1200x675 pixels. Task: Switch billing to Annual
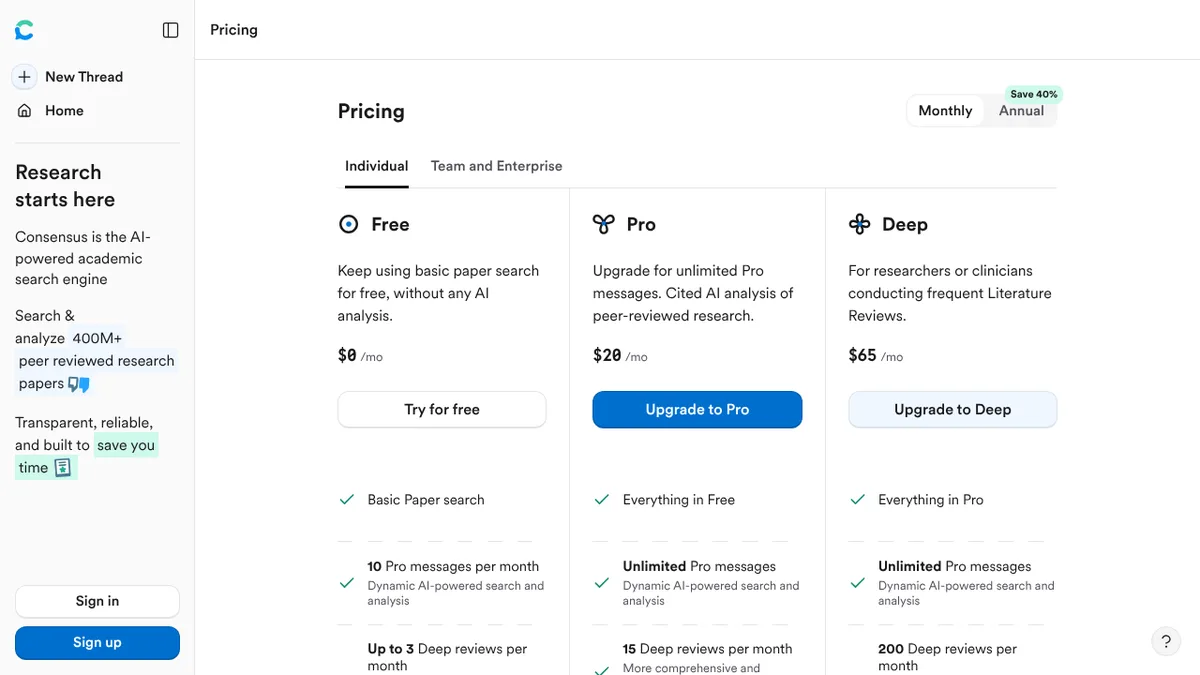[x=1021, y=111]
